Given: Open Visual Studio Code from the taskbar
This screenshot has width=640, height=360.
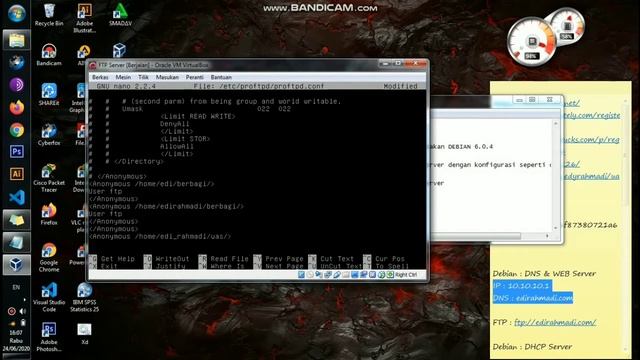Looking at the screenshot, I should click(16, 198).
